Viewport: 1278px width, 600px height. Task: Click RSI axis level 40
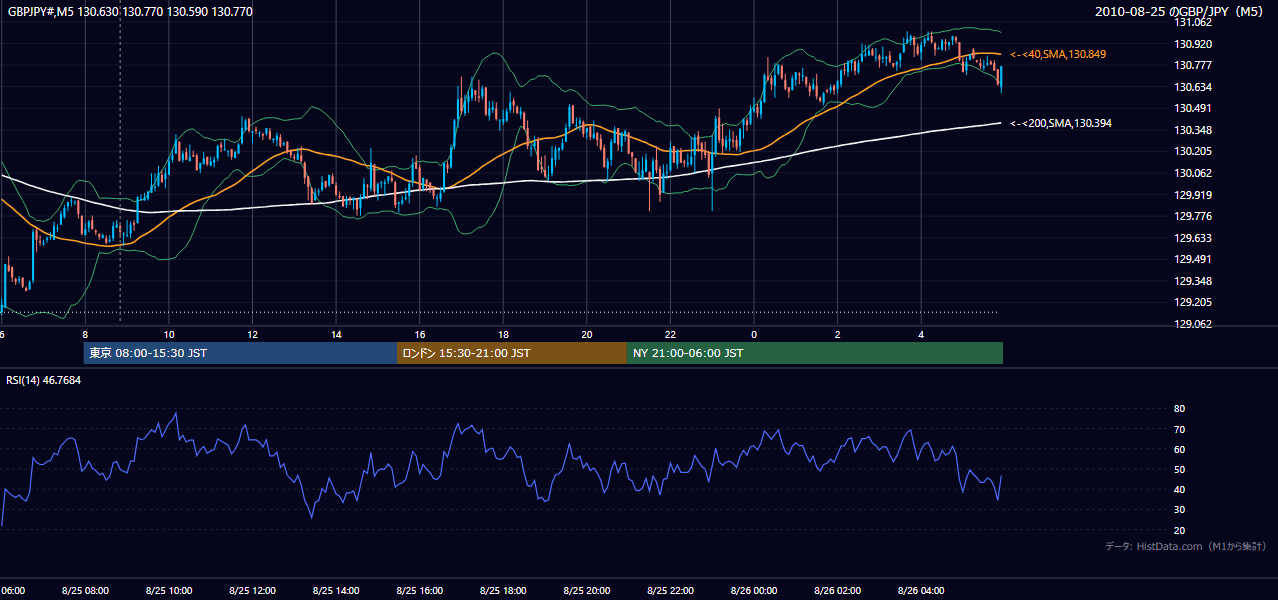pos(1179,489)
